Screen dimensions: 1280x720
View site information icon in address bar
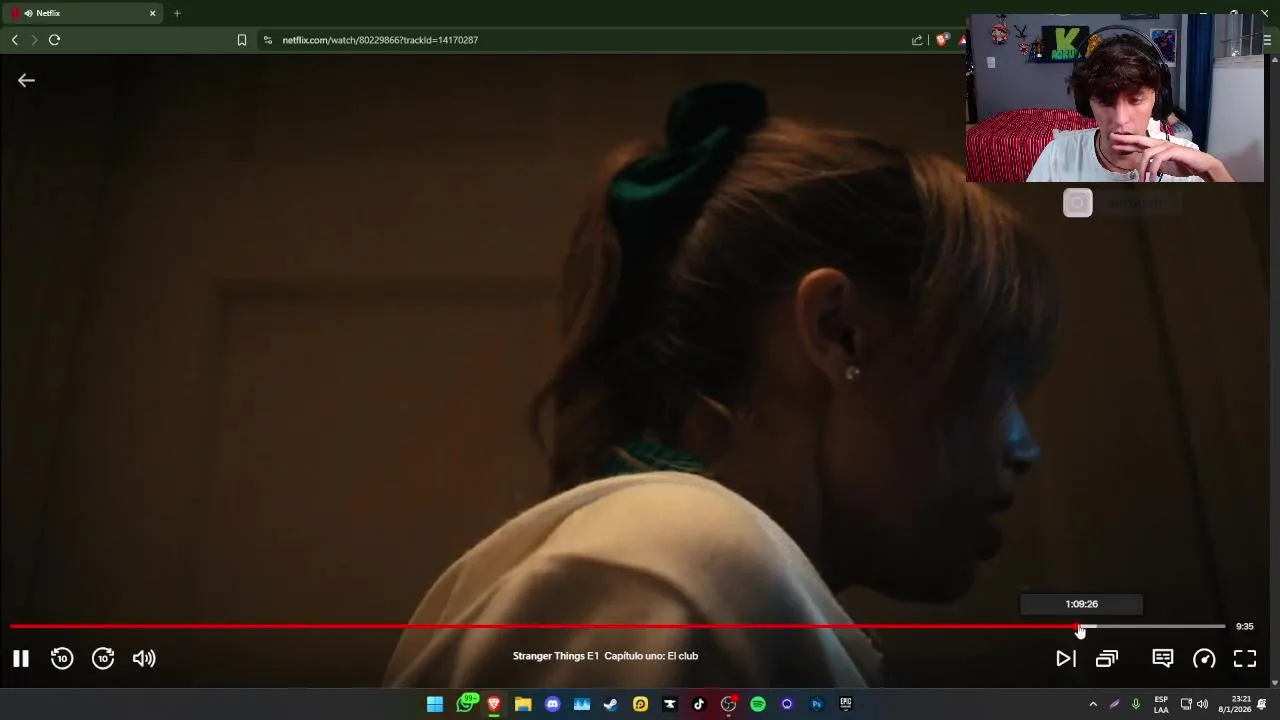coord(267,40)
